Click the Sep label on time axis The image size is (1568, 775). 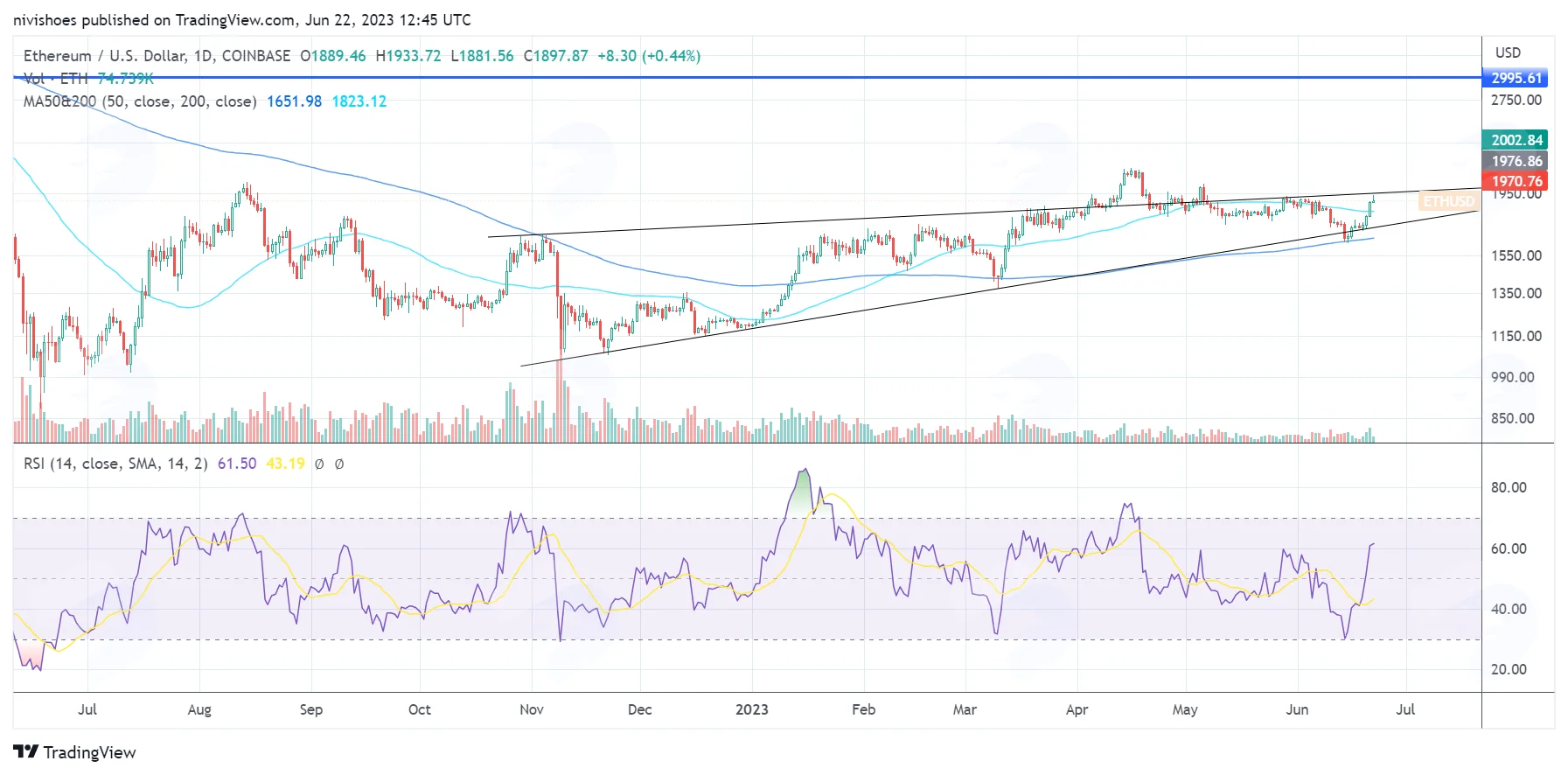[311, 709]
